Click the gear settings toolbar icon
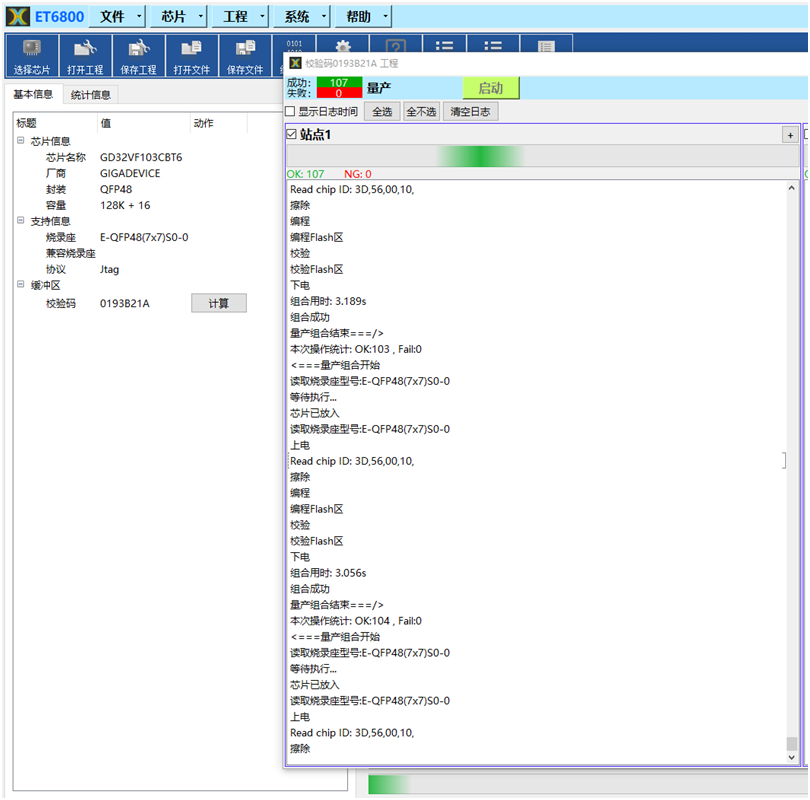810x800 pixels. tap(343, 45)
